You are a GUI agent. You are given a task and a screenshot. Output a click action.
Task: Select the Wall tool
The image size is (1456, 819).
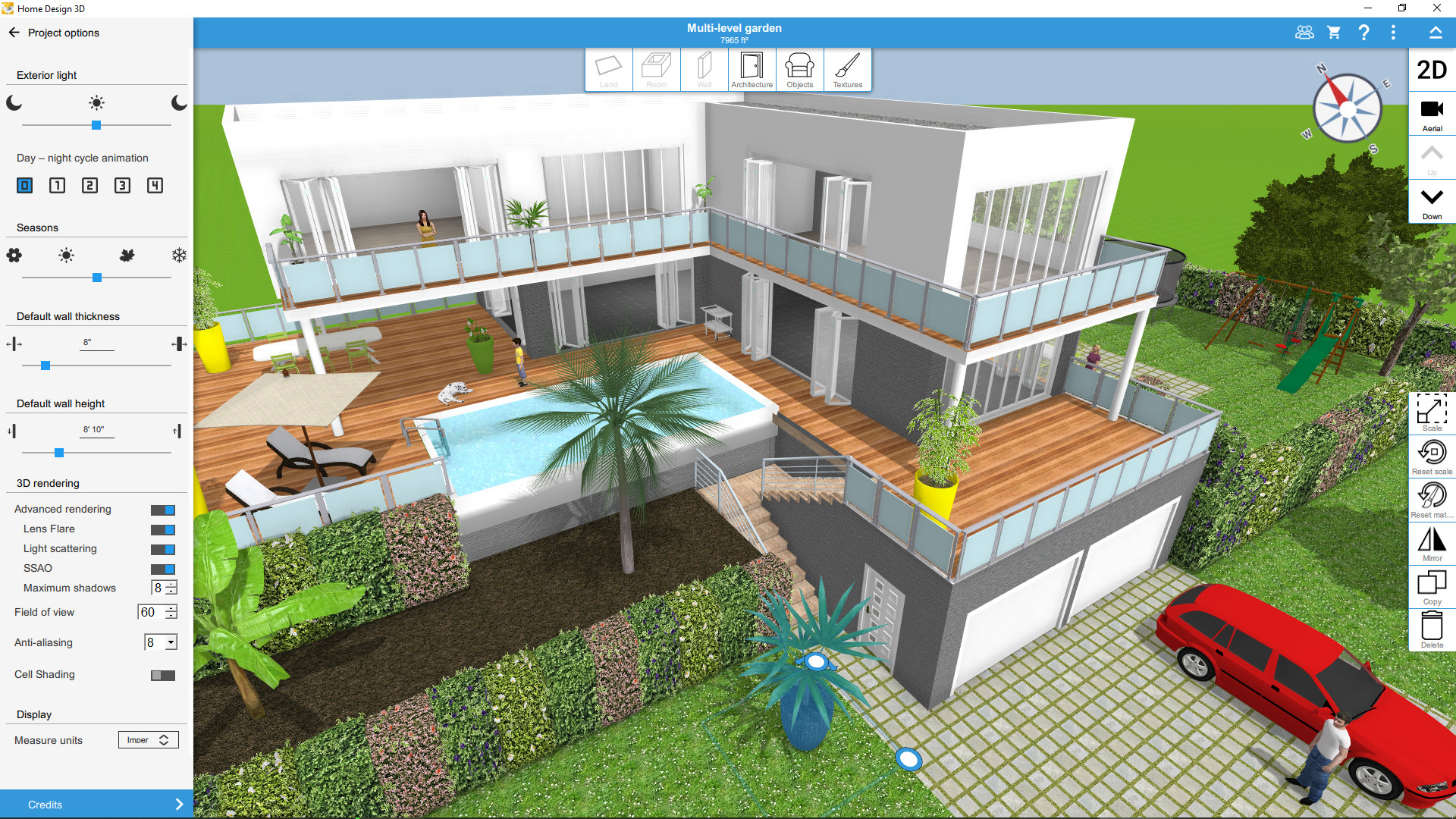704,68
